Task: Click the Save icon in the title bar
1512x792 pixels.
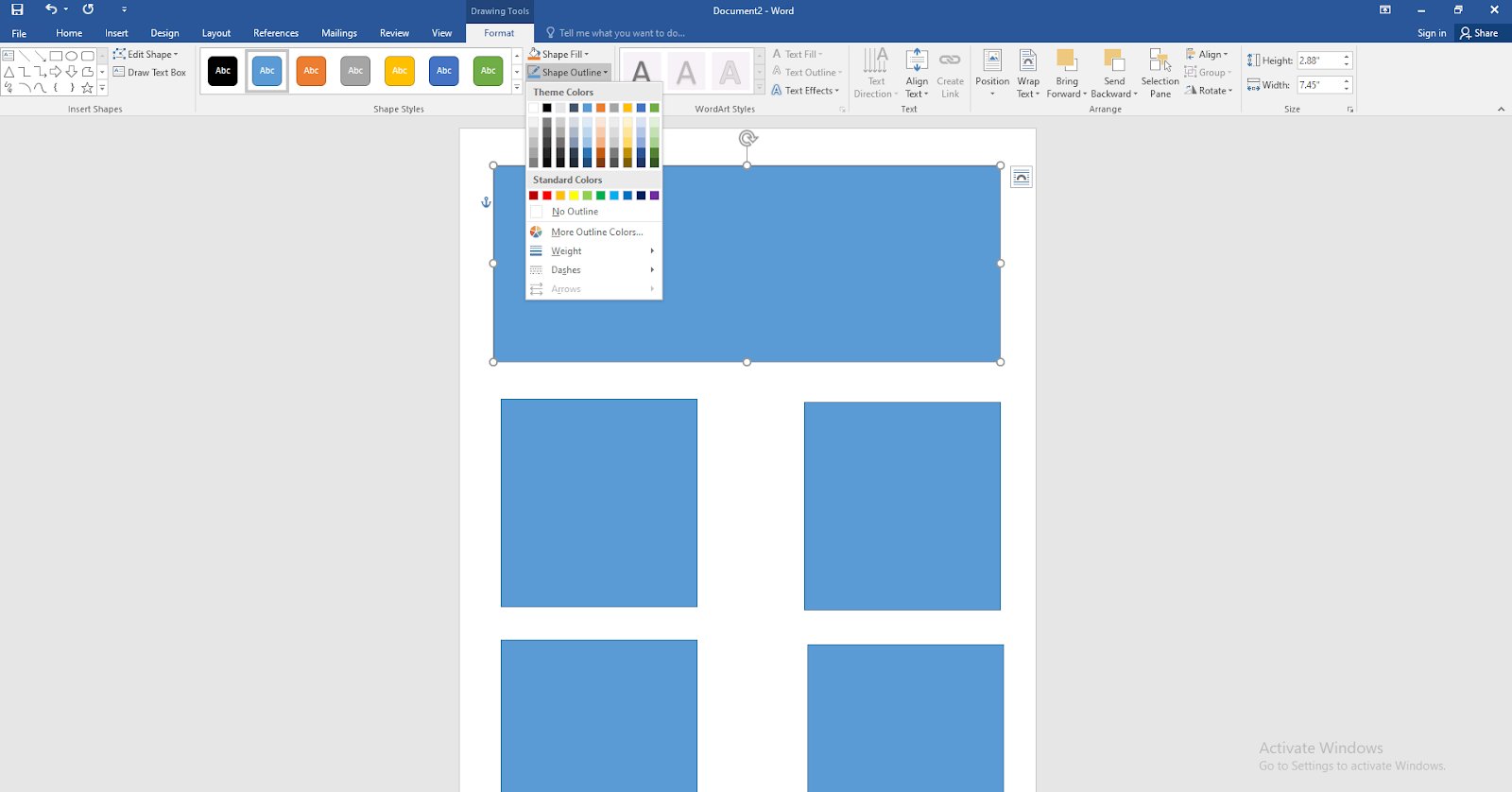Action: (17, 9)
